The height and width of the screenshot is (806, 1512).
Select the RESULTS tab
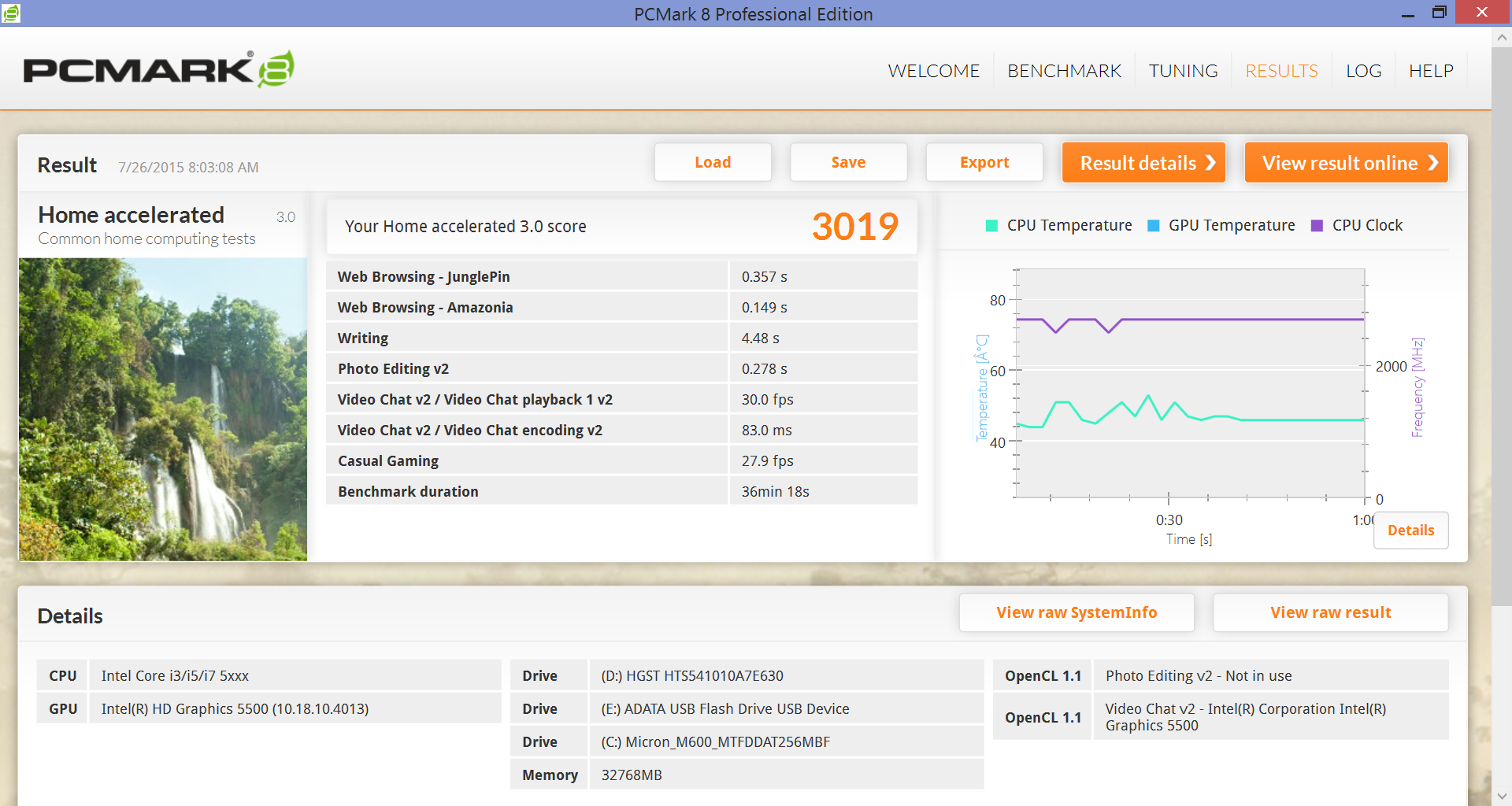1281,71
